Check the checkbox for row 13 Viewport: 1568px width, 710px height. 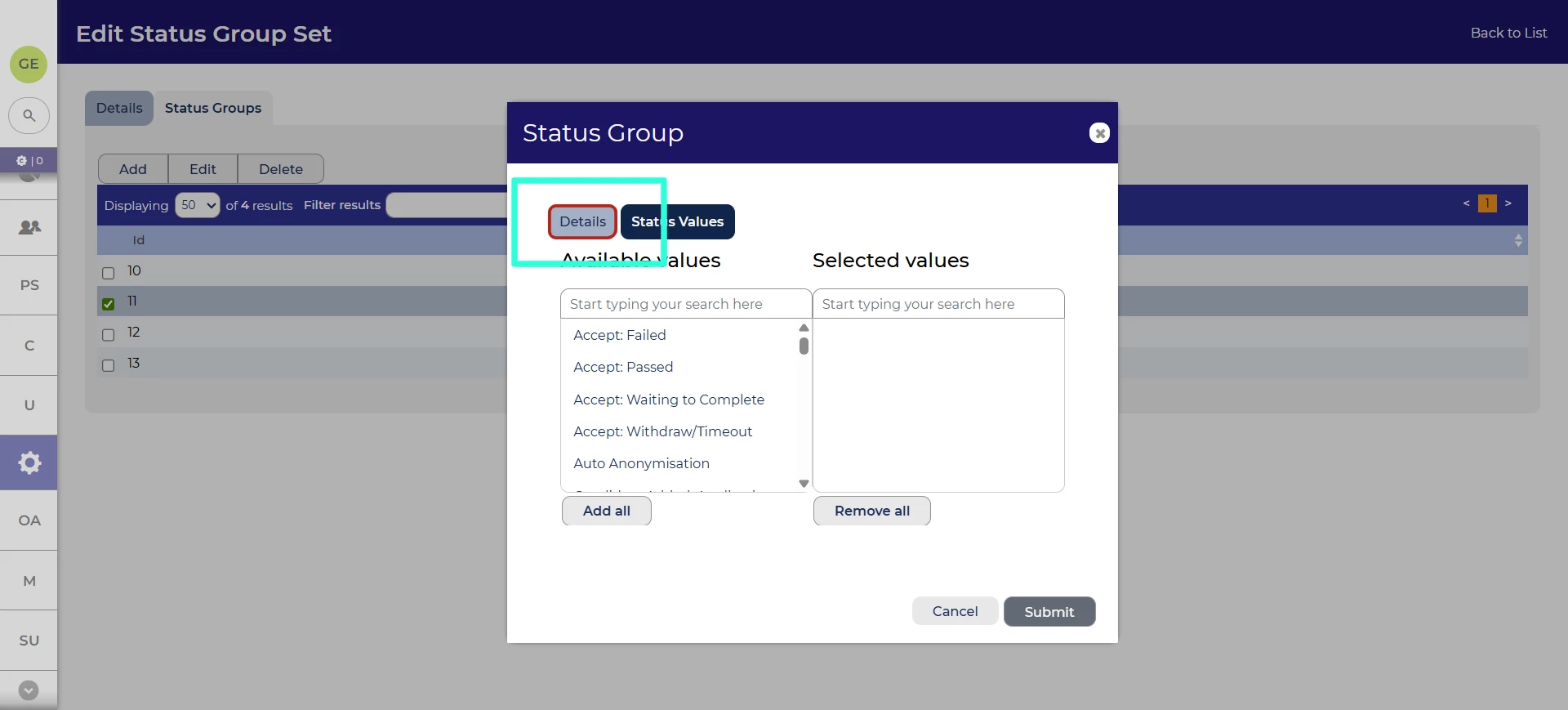(x=108, y=365)
